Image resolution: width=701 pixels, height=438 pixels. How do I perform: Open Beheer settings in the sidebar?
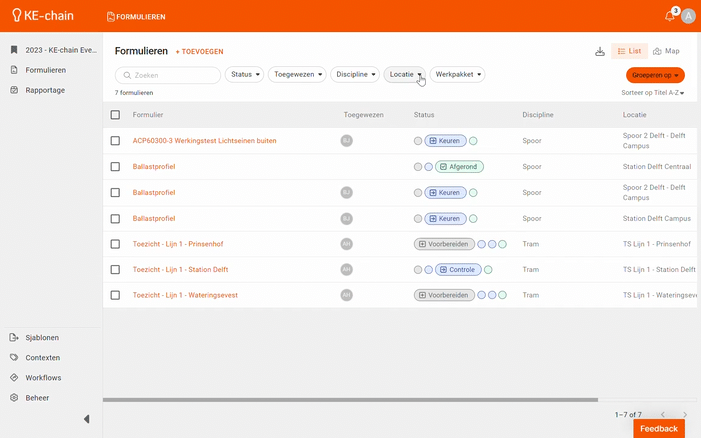pyautogui.click(x=37, y=397)
